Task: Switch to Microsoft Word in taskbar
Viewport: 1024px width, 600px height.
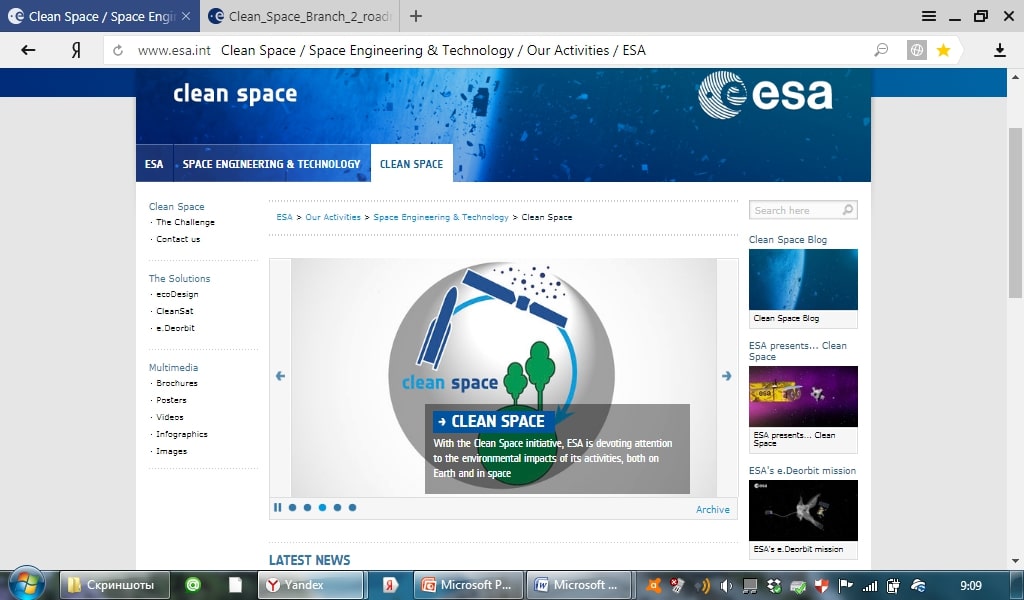Action: tap(579, 585)
